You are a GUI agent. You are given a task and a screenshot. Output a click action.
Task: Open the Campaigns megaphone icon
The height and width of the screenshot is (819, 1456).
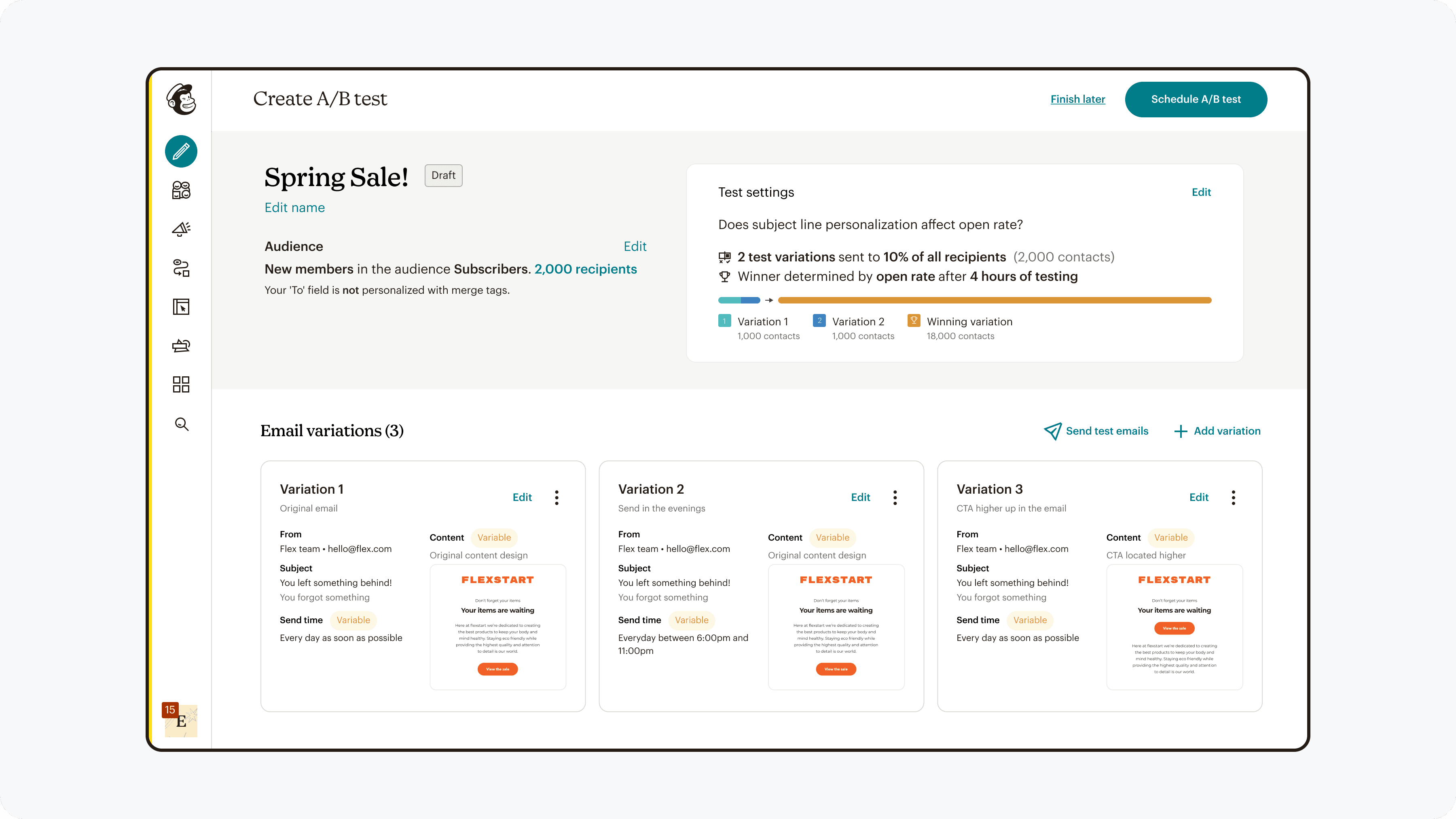pos(181,229)
